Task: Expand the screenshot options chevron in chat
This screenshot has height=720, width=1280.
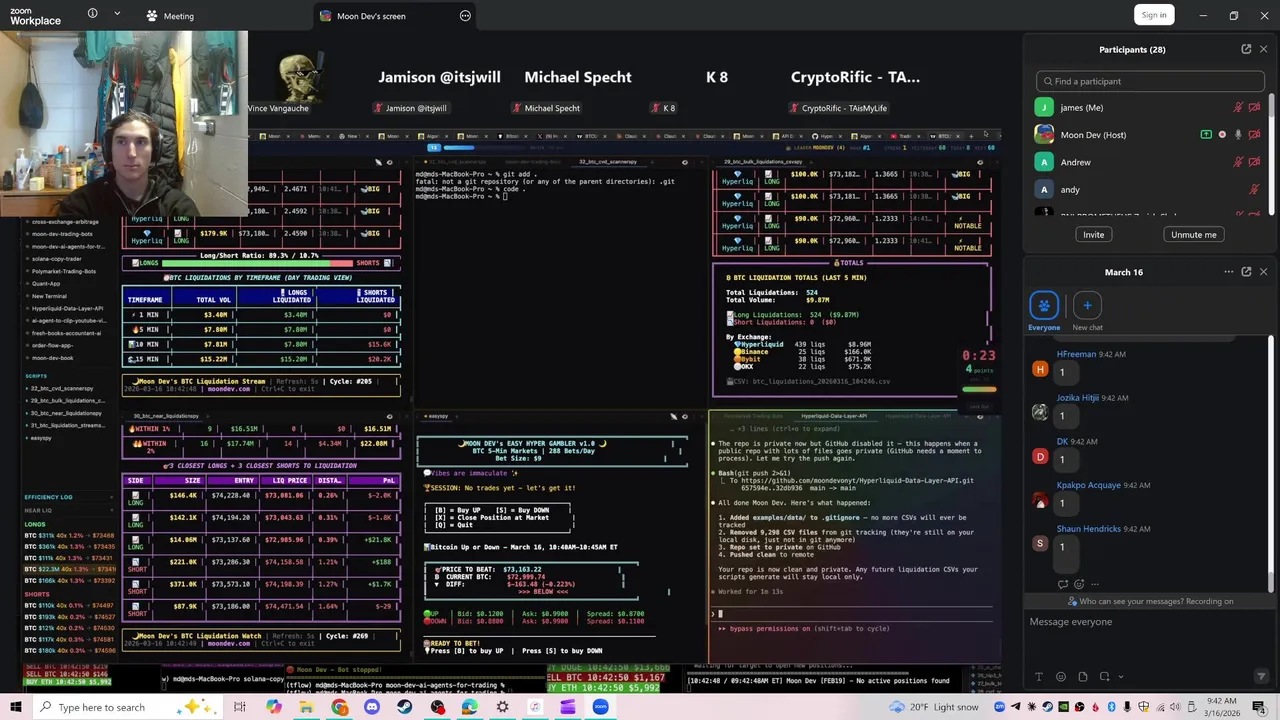Action: 1120,677
